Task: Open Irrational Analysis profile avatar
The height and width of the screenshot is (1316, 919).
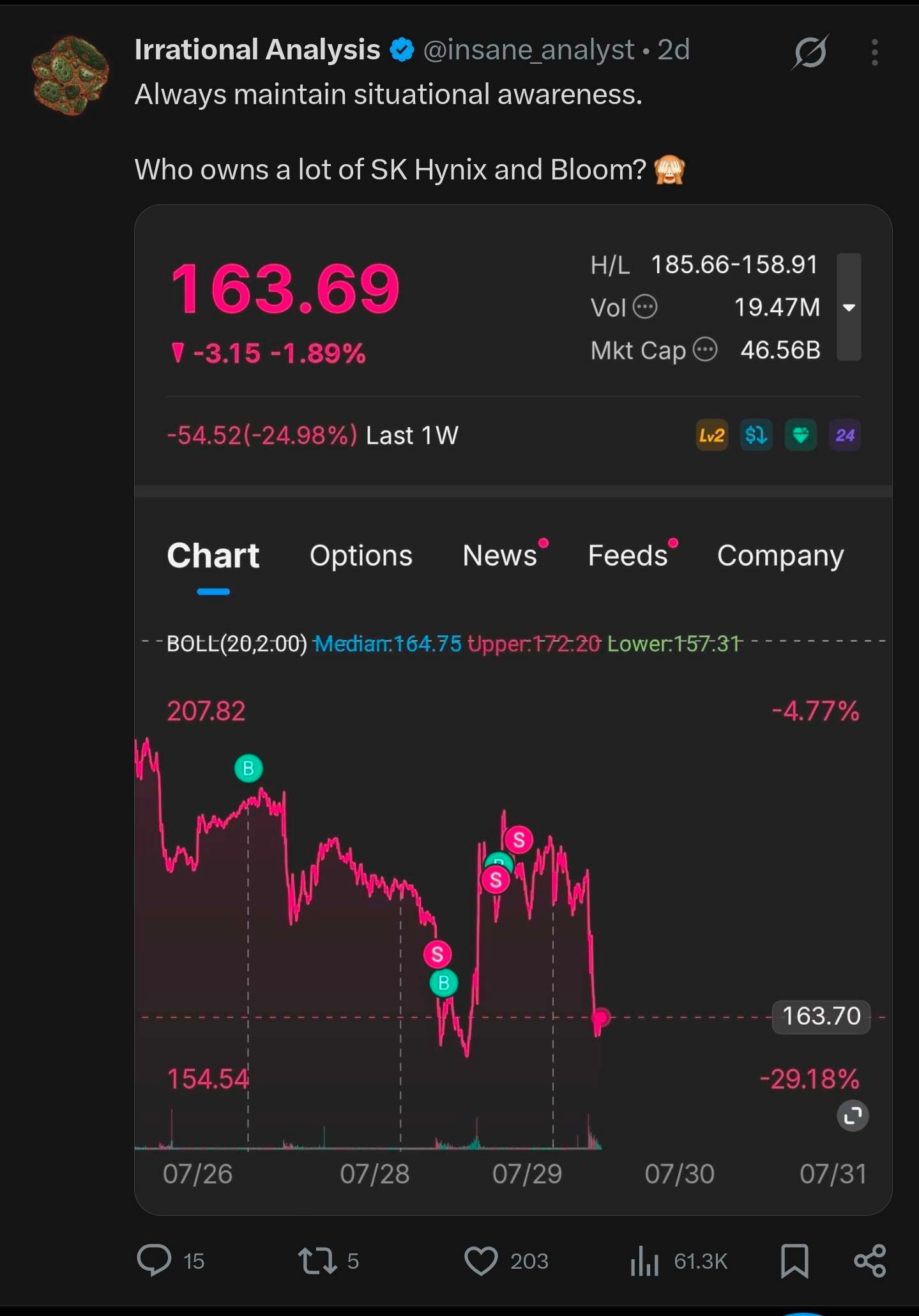Action: point(70,75)
